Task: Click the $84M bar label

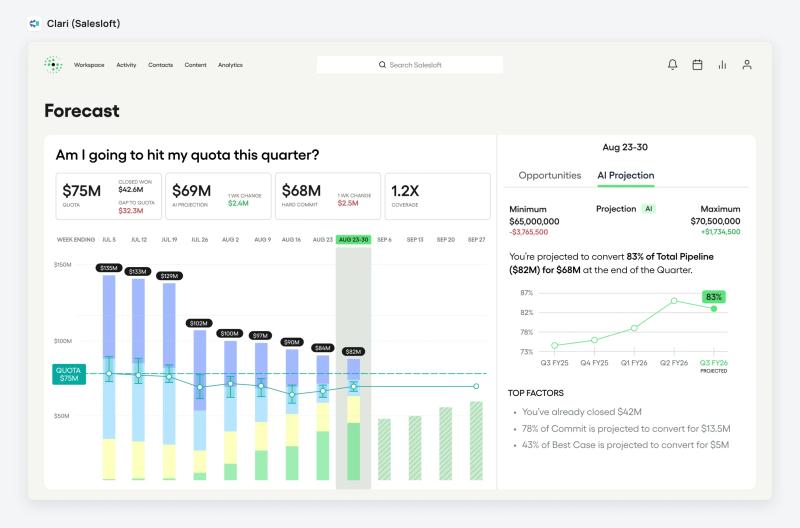Action: click(x=322, y=348)
